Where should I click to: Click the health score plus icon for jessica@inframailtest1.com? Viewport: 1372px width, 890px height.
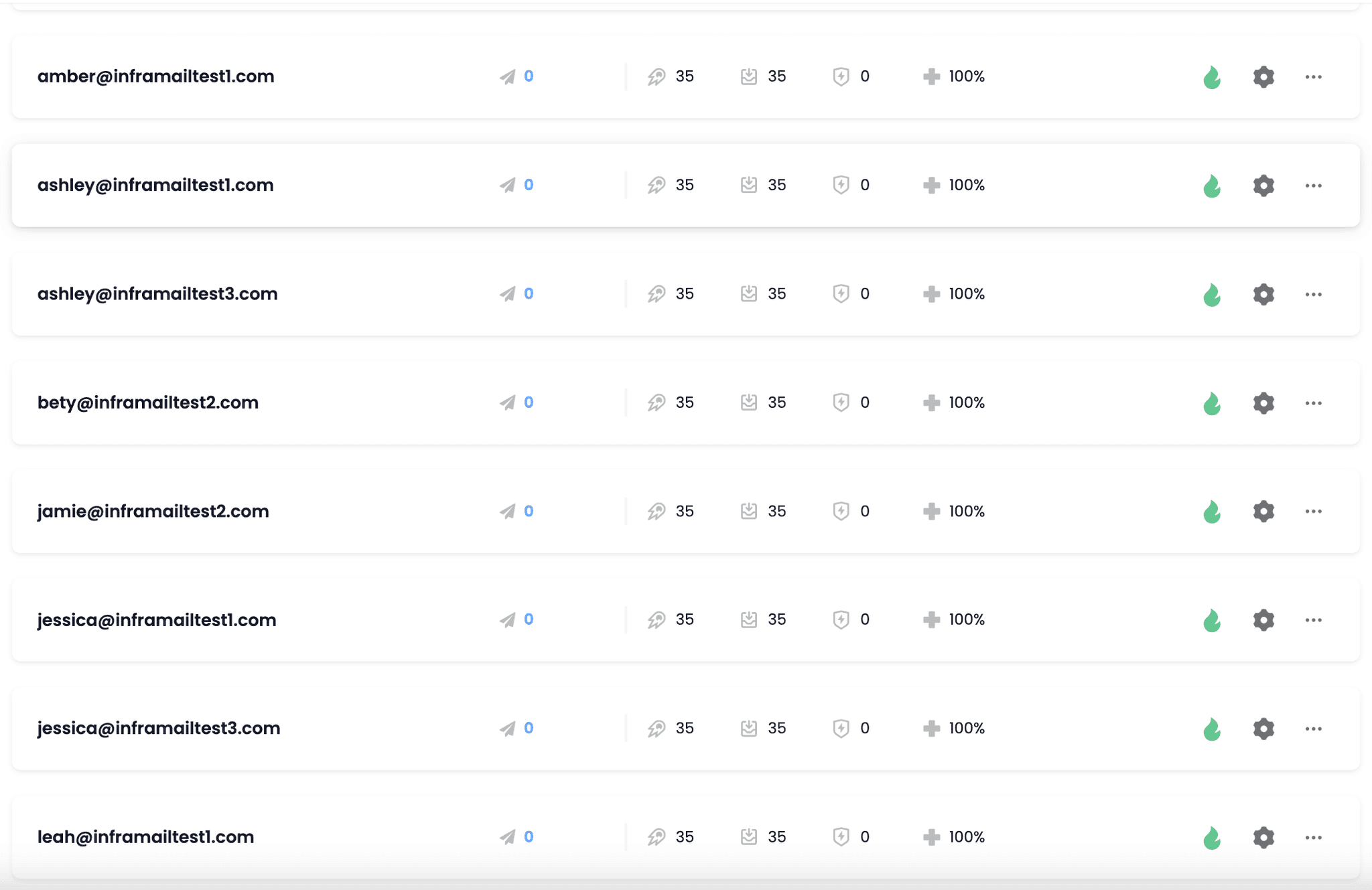931,619
